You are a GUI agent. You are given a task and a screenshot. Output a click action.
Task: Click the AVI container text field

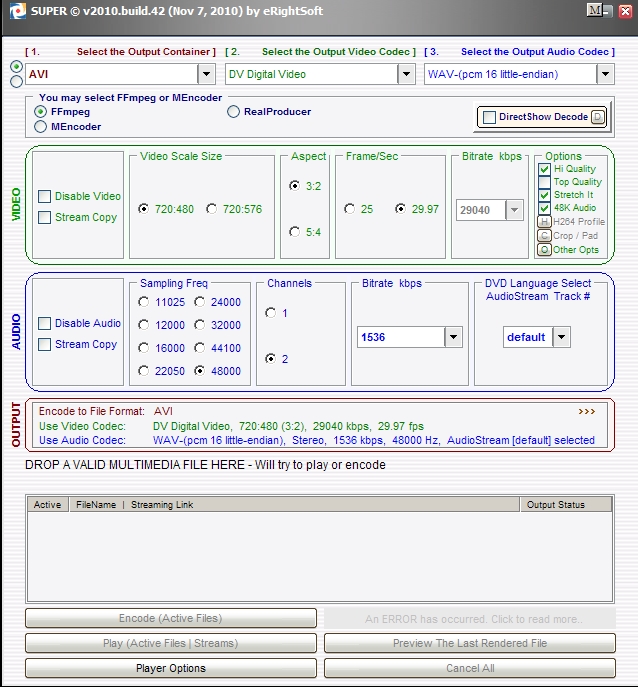pyautogui.click(x=112, y=74)
